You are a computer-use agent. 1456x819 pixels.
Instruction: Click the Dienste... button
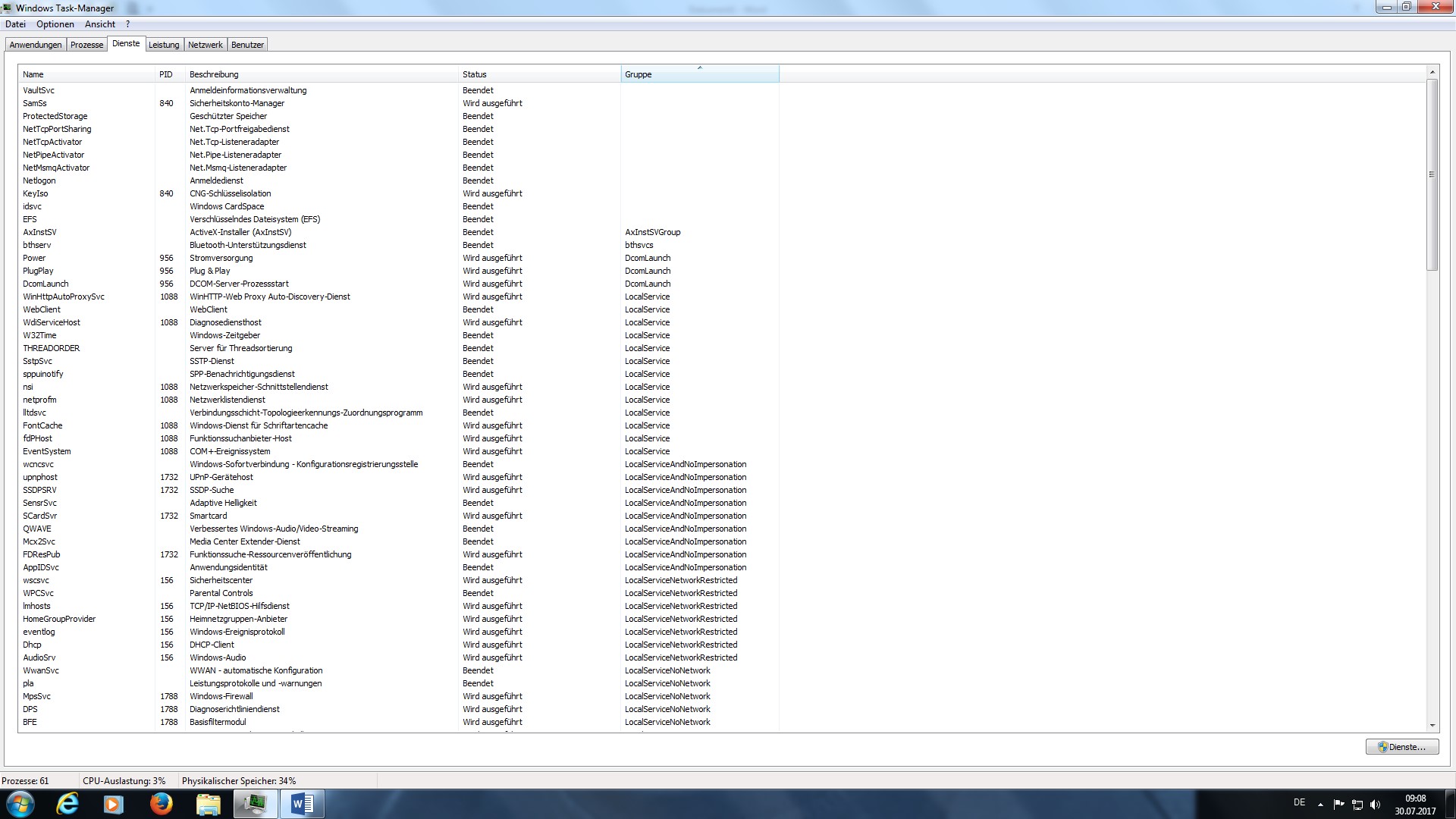tap(1401, 747)
